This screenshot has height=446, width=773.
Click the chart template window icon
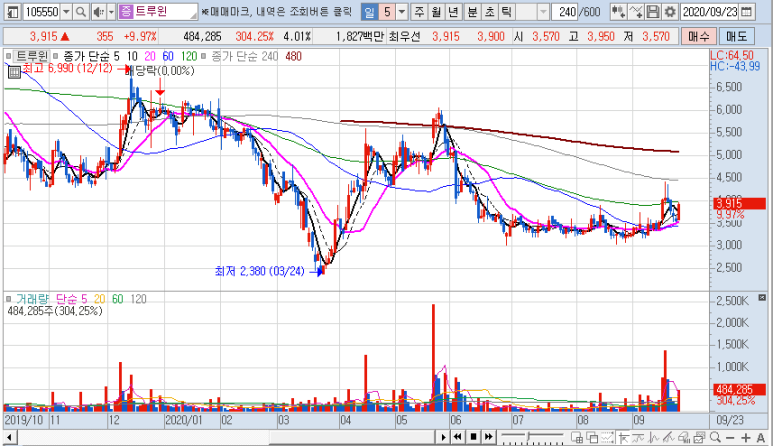700,437
